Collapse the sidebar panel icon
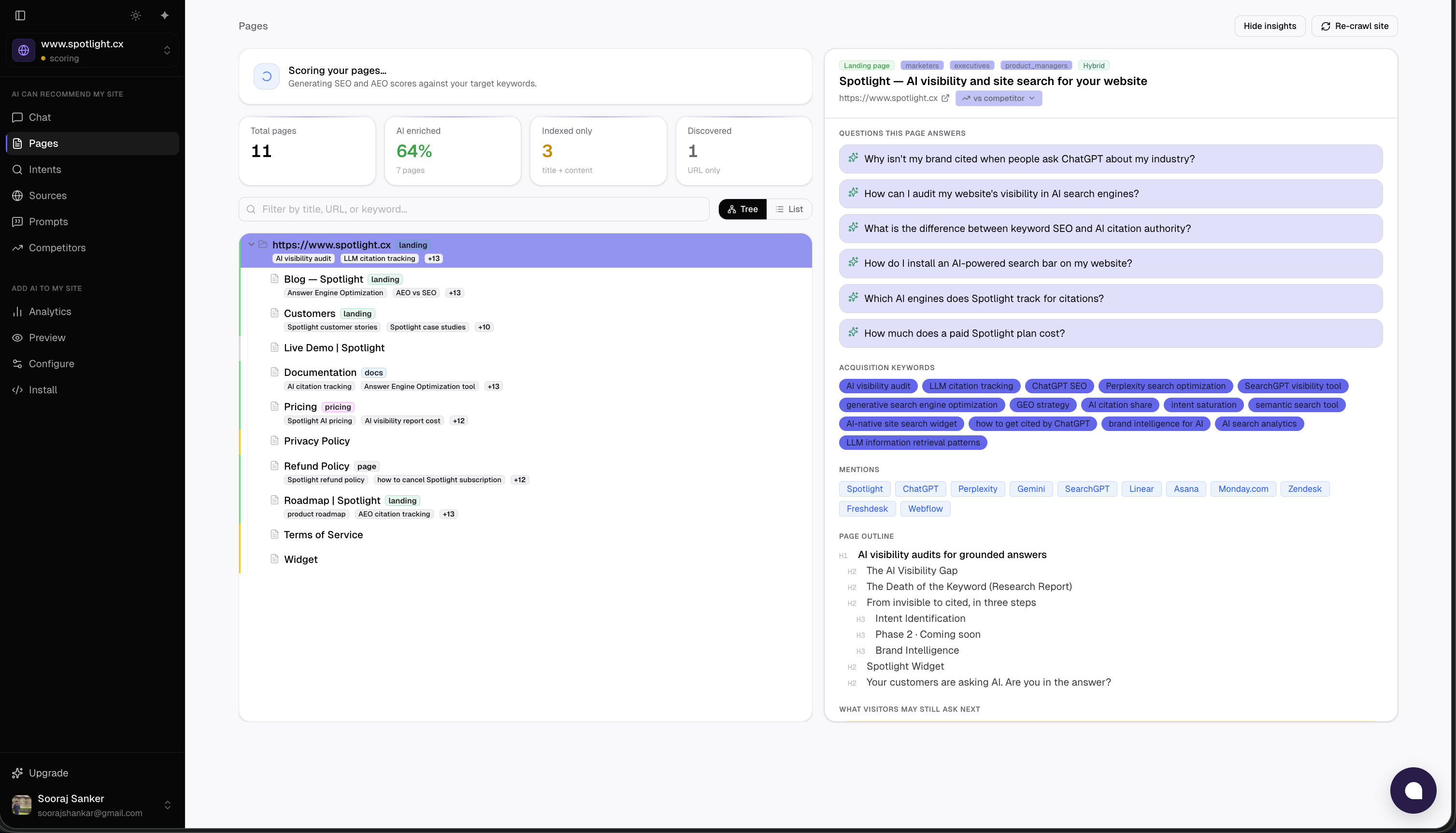 click(x=21, y=15)
